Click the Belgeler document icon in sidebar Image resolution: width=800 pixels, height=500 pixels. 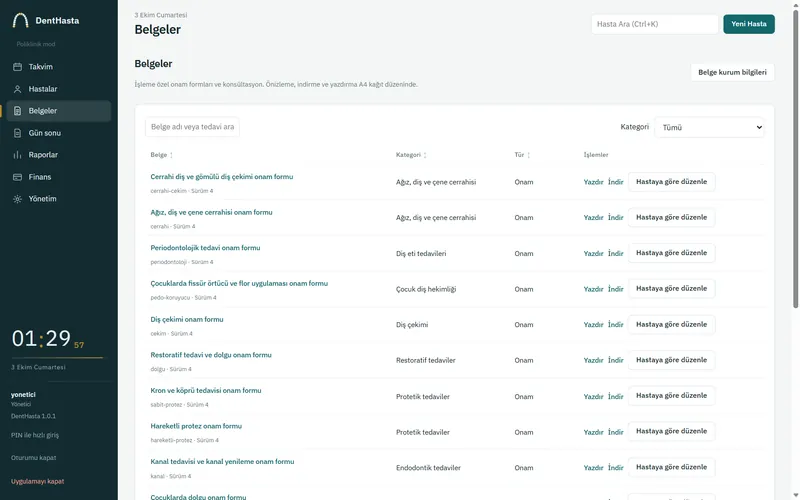coord(17,111)
